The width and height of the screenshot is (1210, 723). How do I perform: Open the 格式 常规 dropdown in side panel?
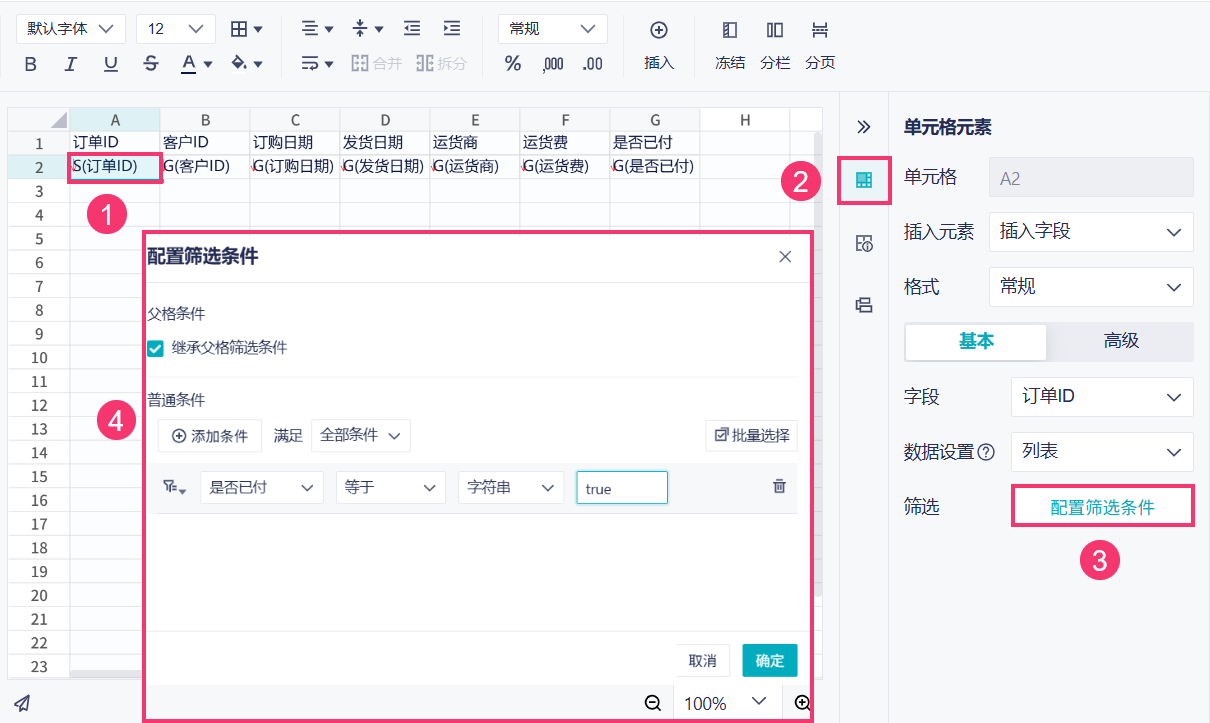tap(1091, 287)
